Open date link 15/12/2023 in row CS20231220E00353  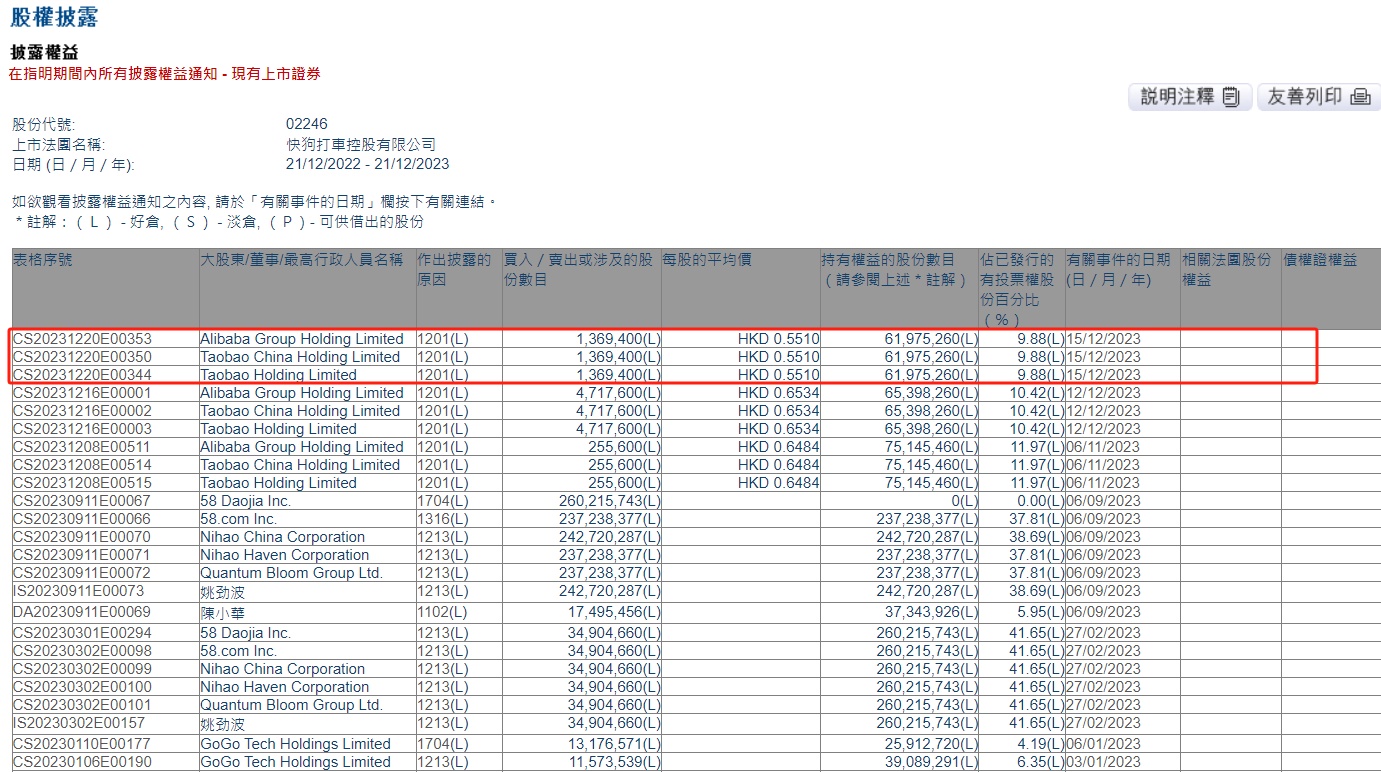[x=1103, y=339]
